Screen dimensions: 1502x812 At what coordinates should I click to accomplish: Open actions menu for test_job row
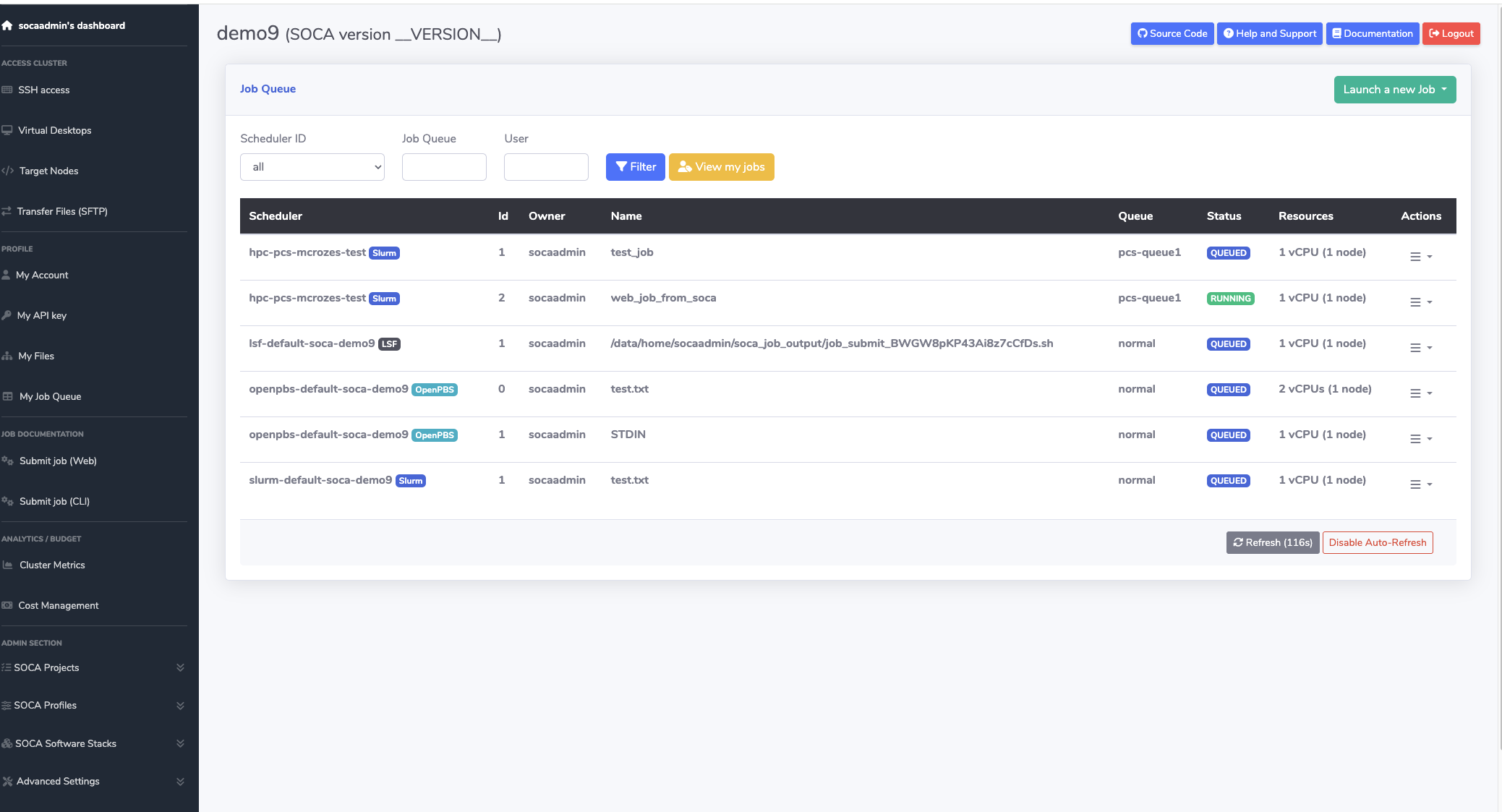tap(1420, 257)
